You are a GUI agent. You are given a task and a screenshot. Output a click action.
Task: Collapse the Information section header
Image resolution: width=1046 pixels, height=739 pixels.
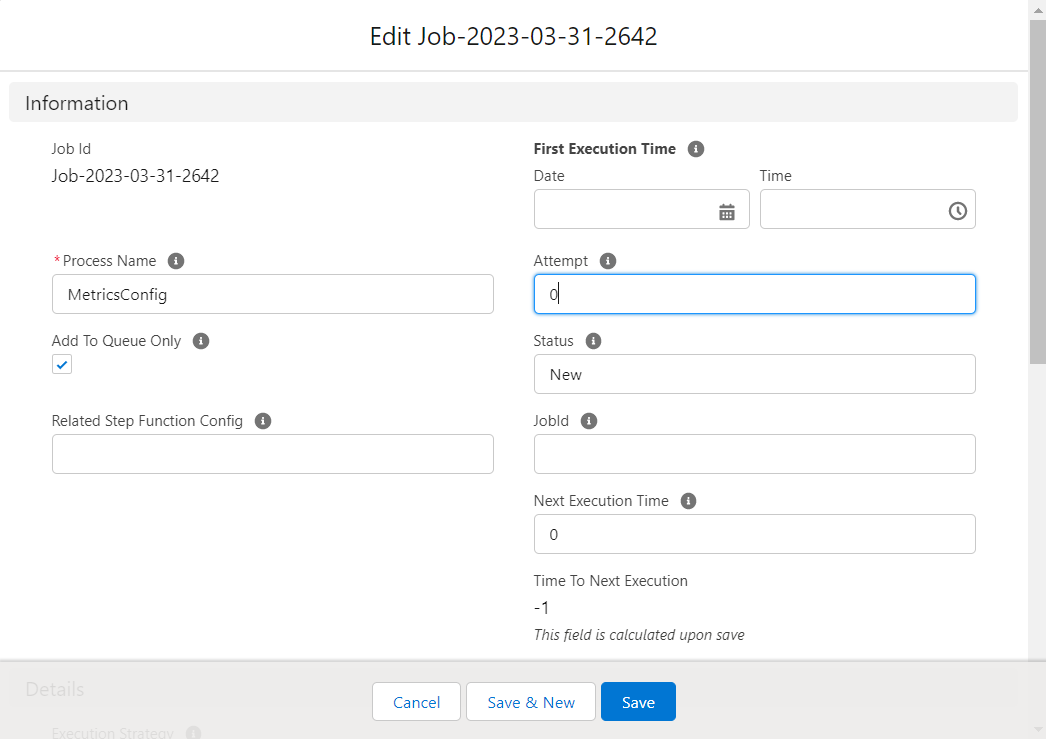77,102
